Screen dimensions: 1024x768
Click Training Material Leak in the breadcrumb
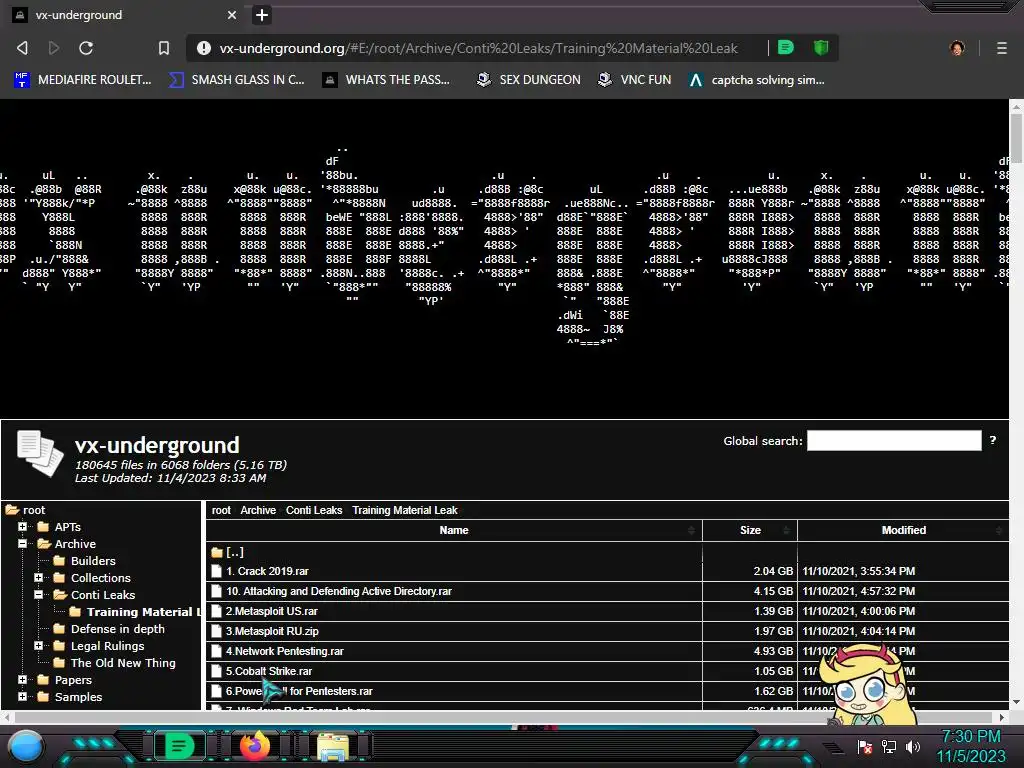pos(405,510)
